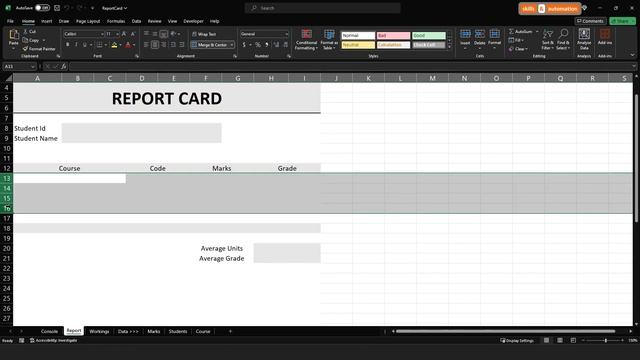Open Format as Table gallery

(329, 40)
